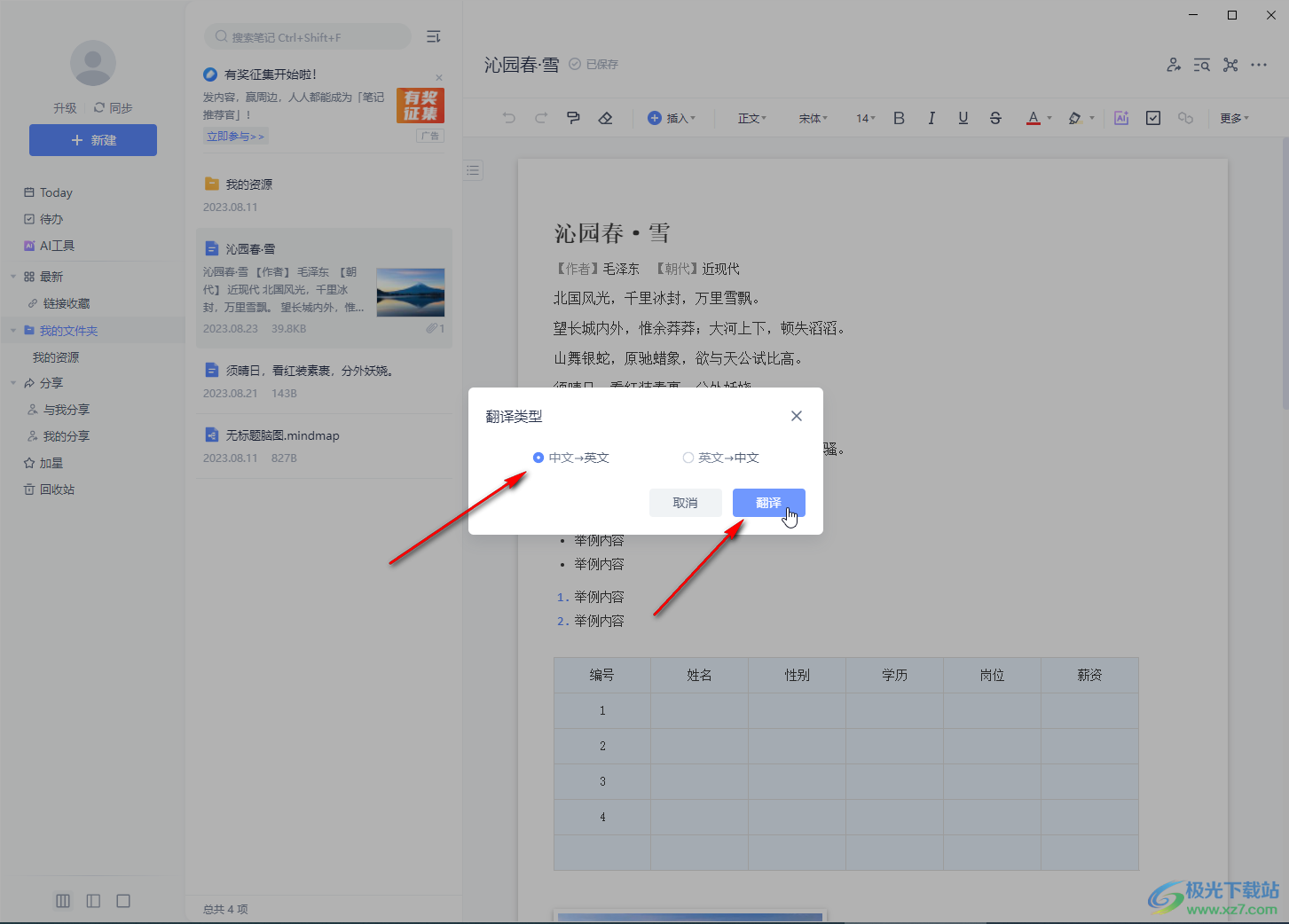The image size is (1289, 924).
Task: Select the 中文→英文 radio option
Action: 538,458
